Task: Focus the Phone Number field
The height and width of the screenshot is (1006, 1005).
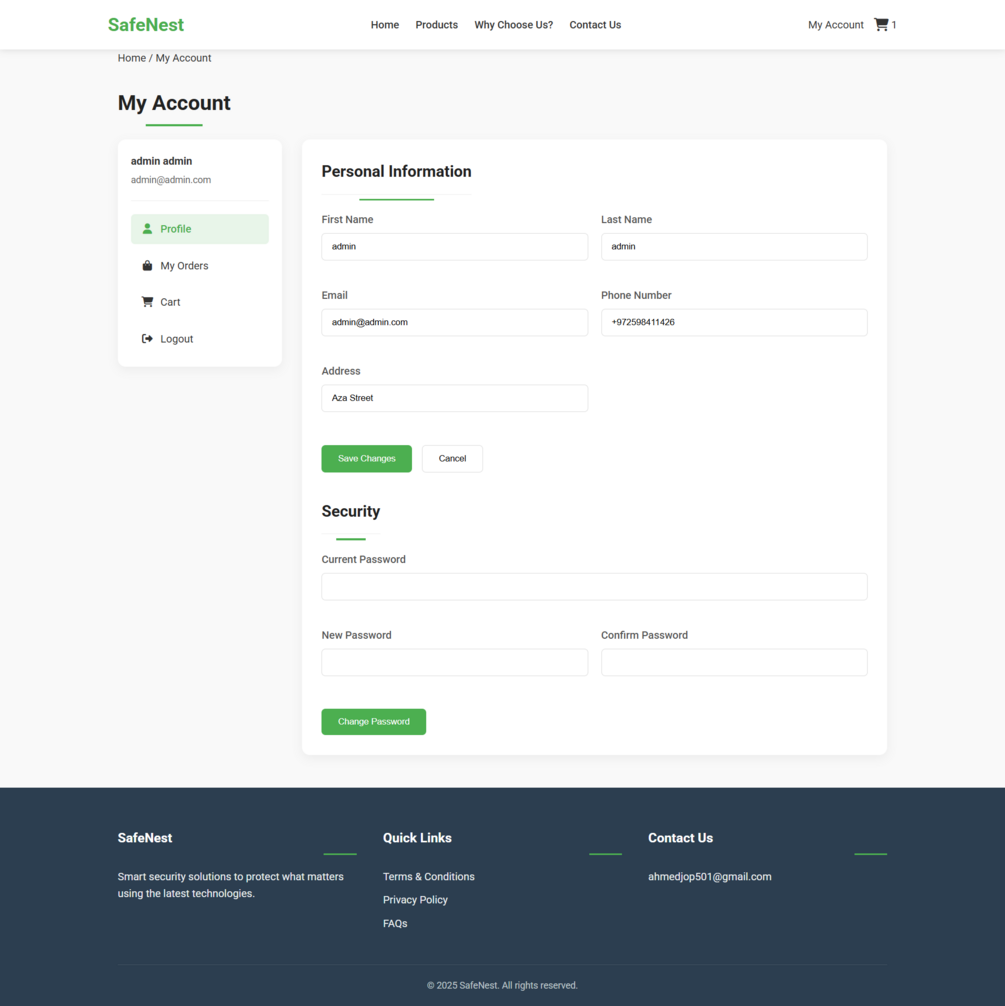Action: point(734,322)
